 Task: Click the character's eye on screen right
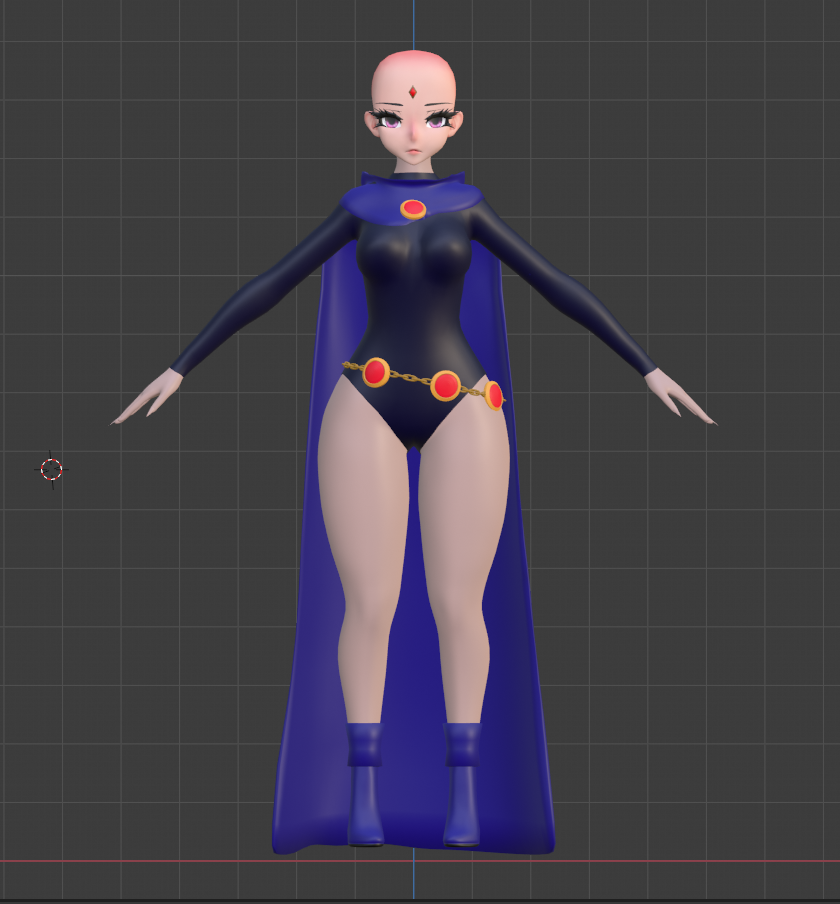435,121
